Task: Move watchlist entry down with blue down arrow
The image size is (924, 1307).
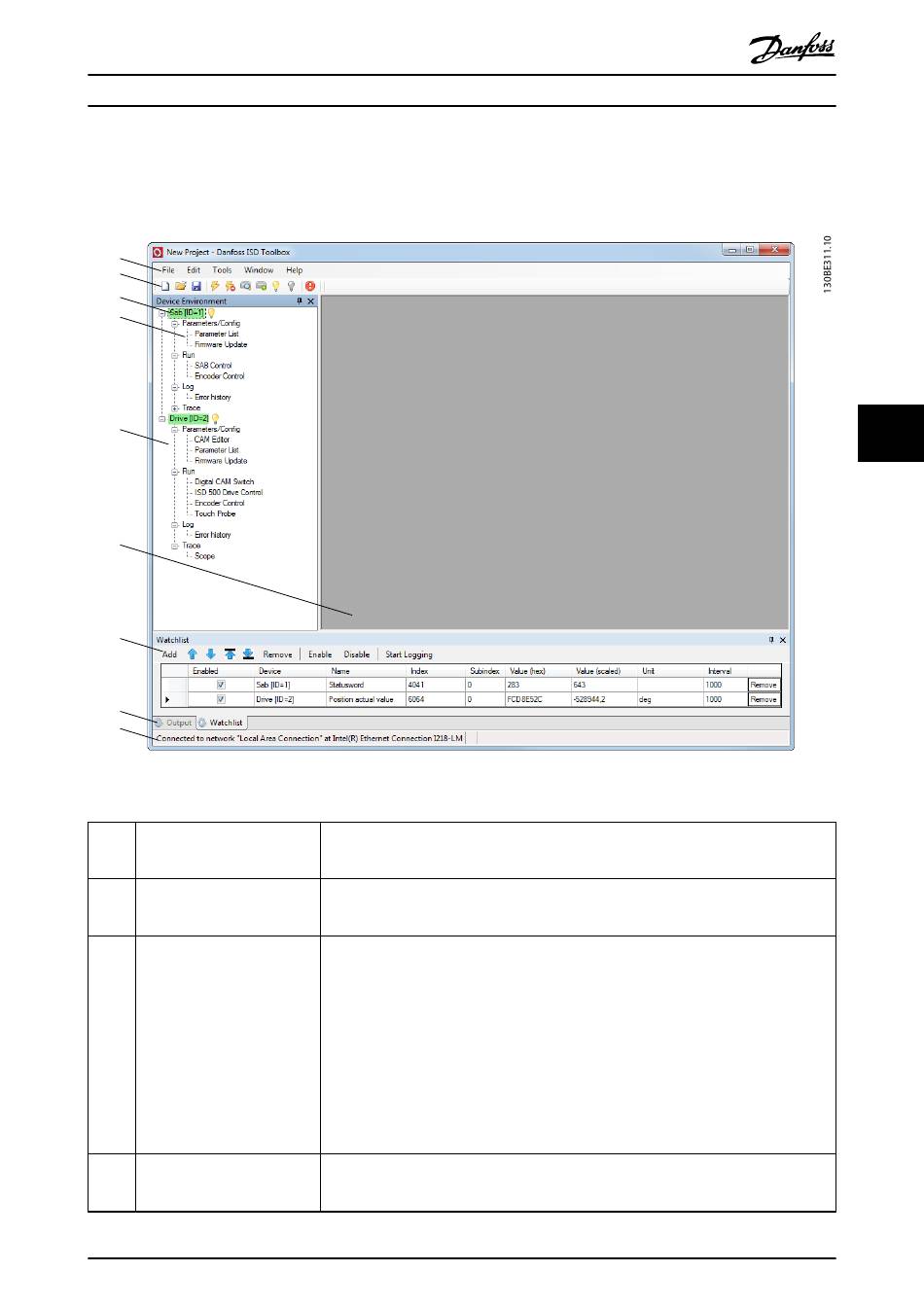Action: click(x=211, y=654)
